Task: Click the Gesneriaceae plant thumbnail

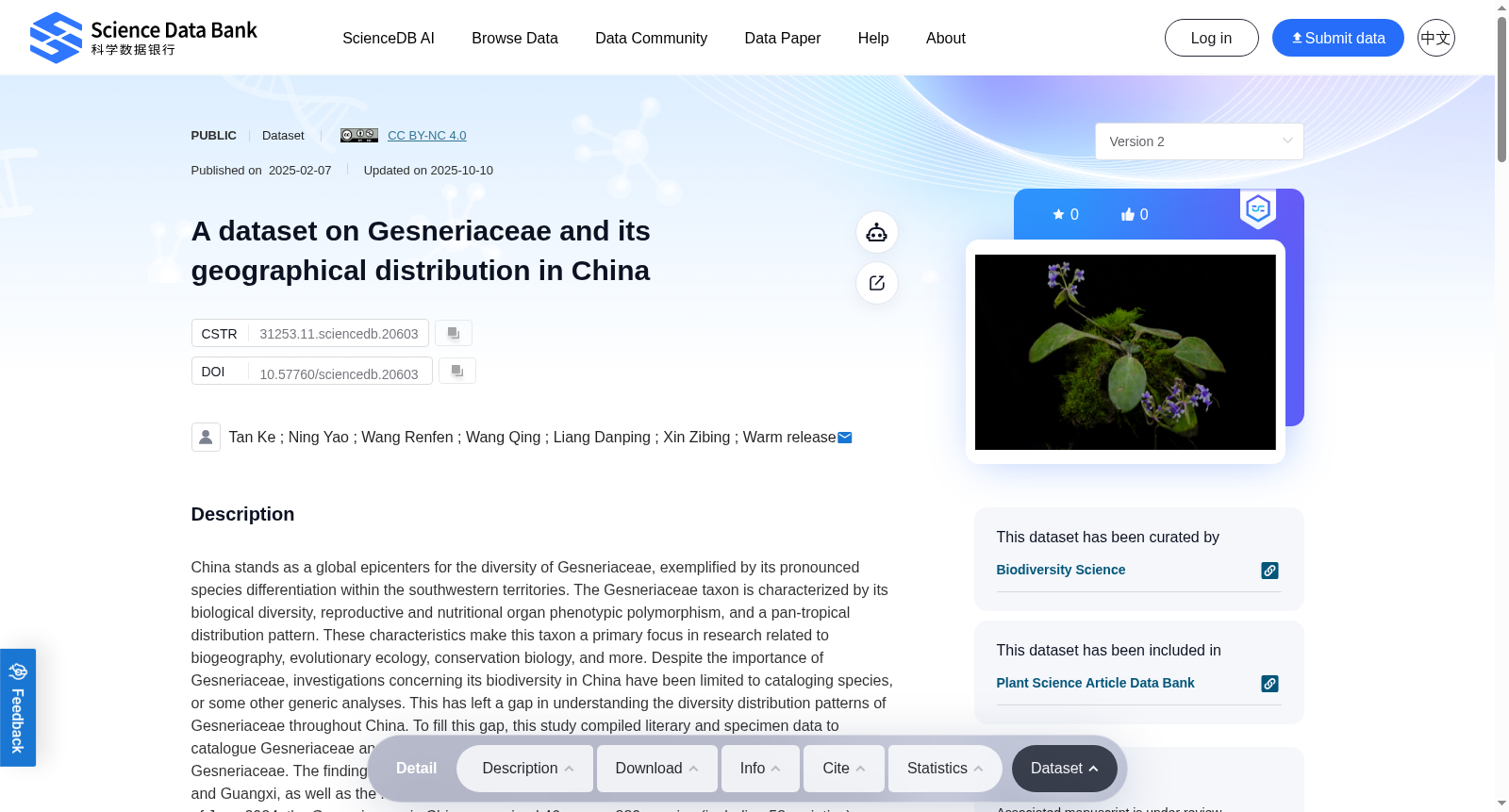Action: coord(1125,352)
